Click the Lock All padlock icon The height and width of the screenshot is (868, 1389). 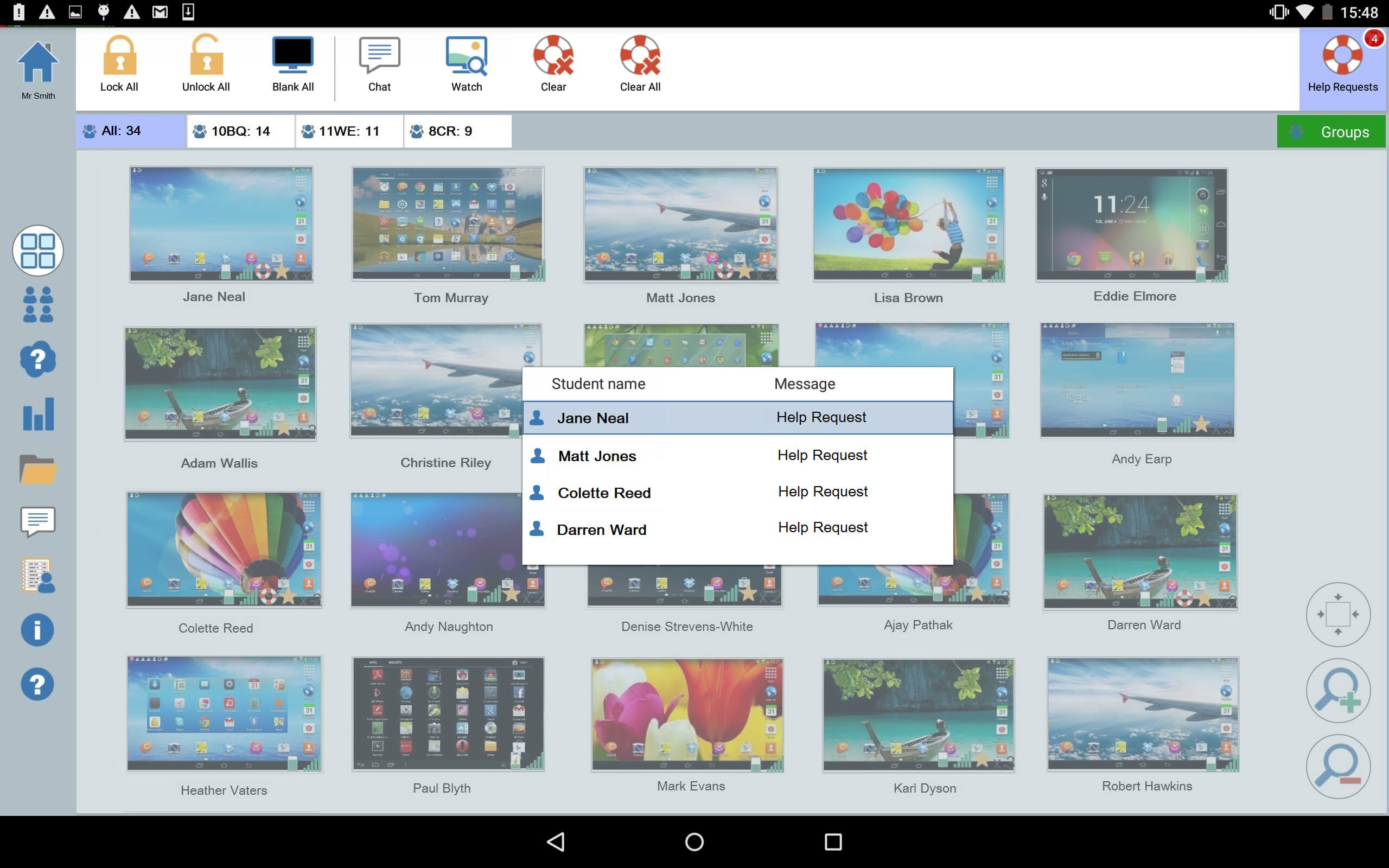(x=119, y=56)
